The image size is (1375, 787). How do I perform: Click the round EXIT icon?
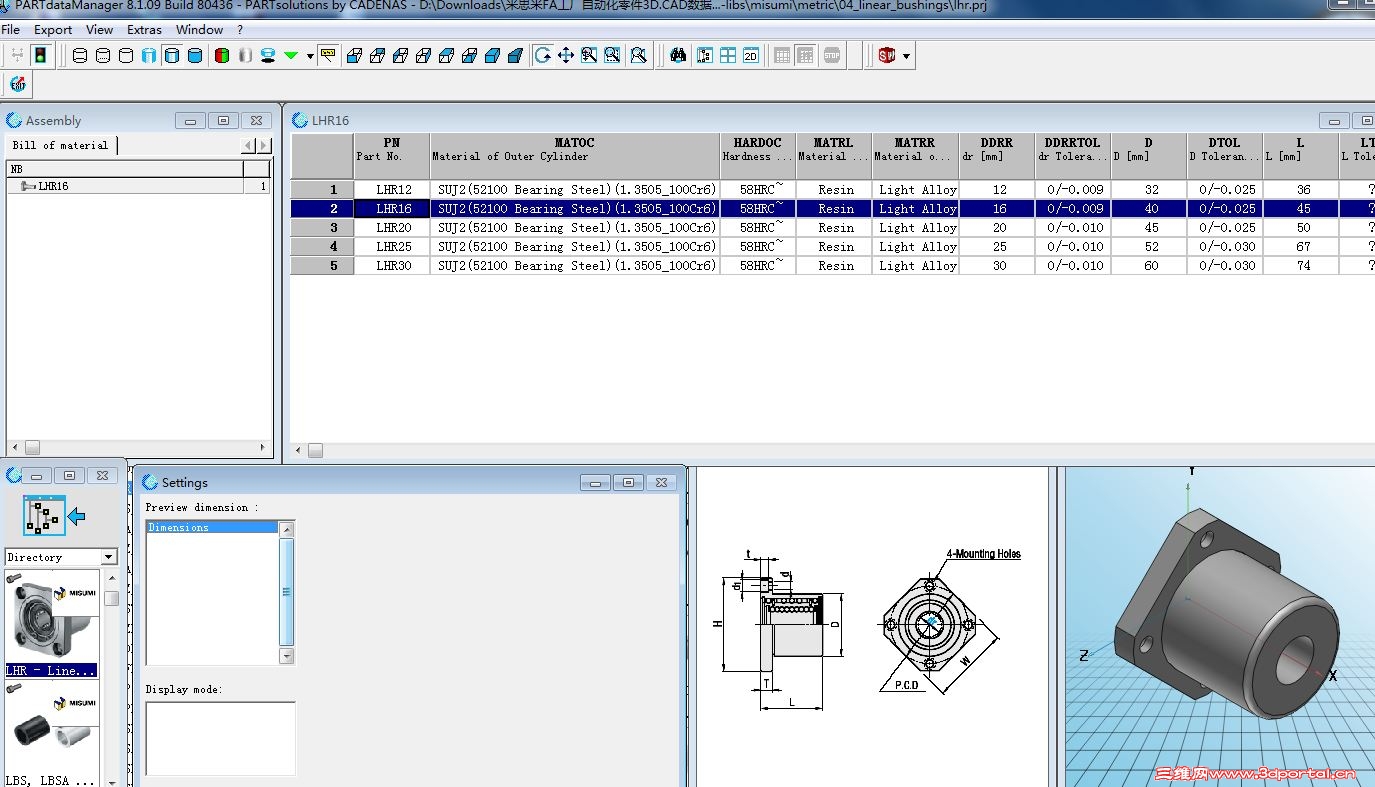pyautogui.click(x=18, y=84)
